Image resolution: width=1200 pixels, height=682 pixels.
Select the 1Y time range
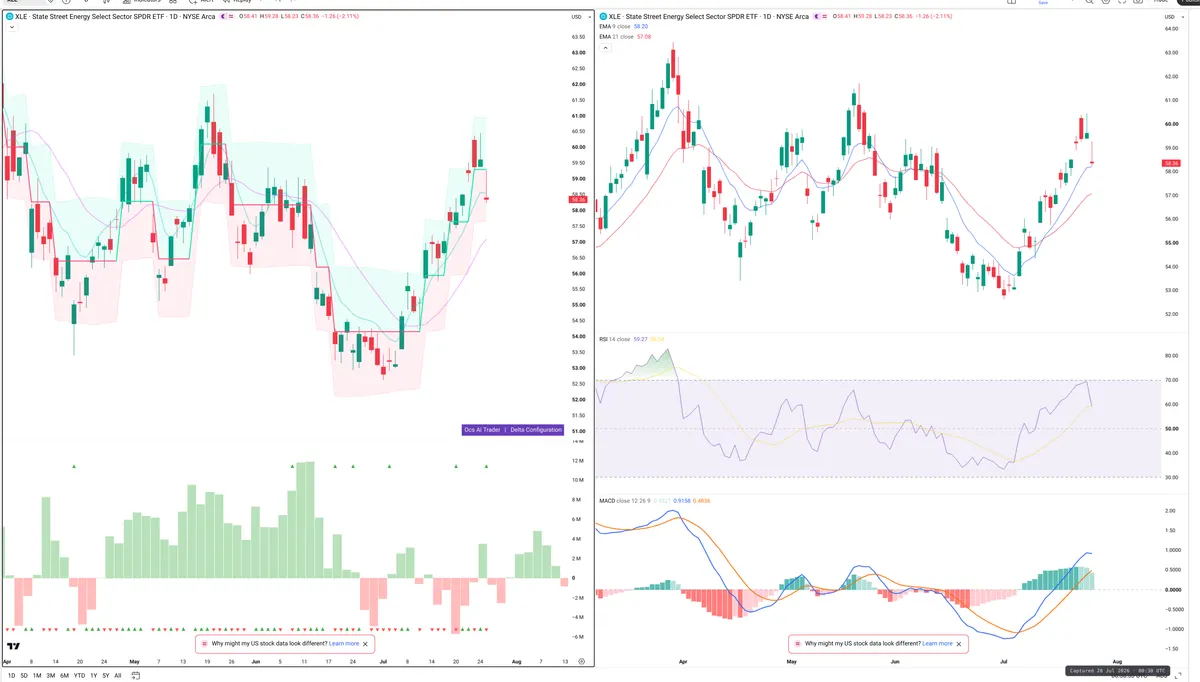pos(94,675)
